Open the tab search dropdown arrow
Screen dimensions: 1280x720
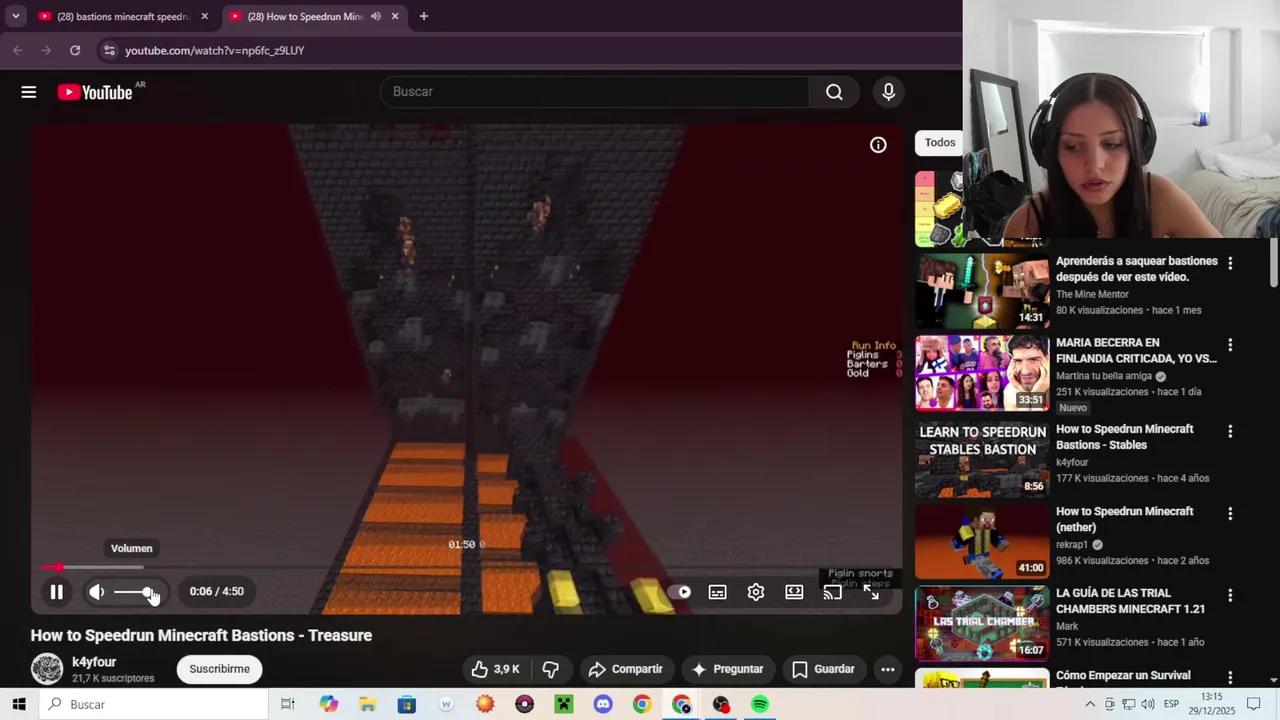pyautogui.click(x=15, y=17)
